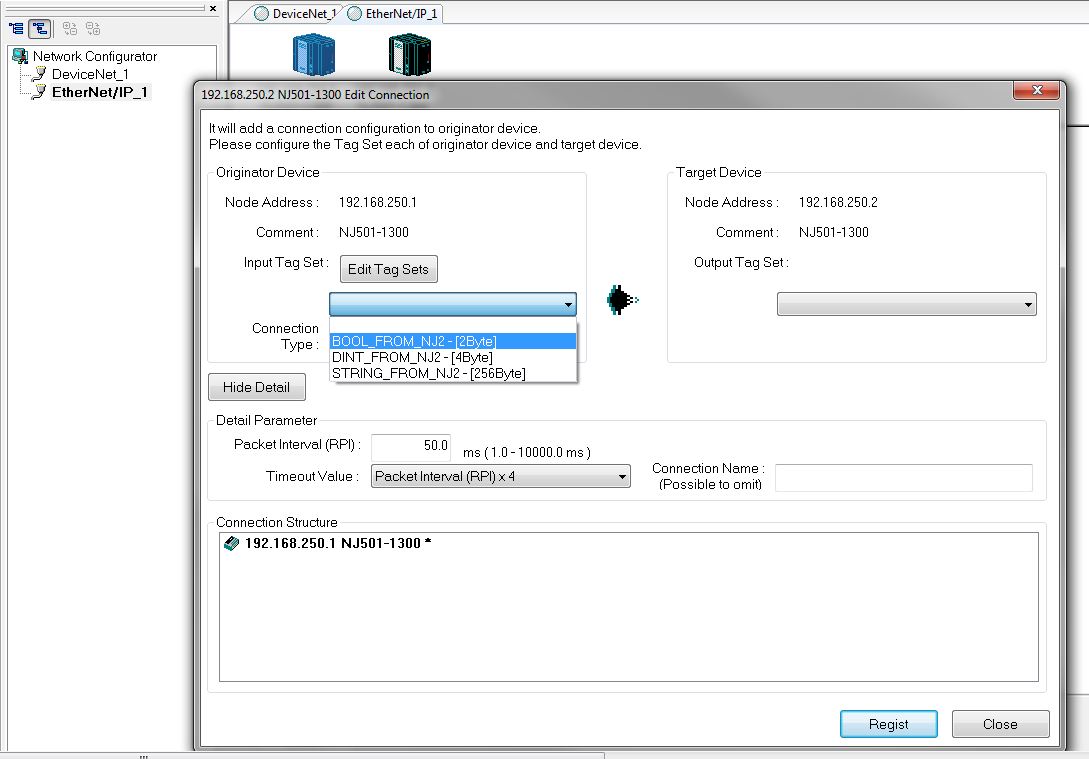Click the third greyed toolbar icon in left panel
Screen dimensions: 1089x759
tap(69, 28)
